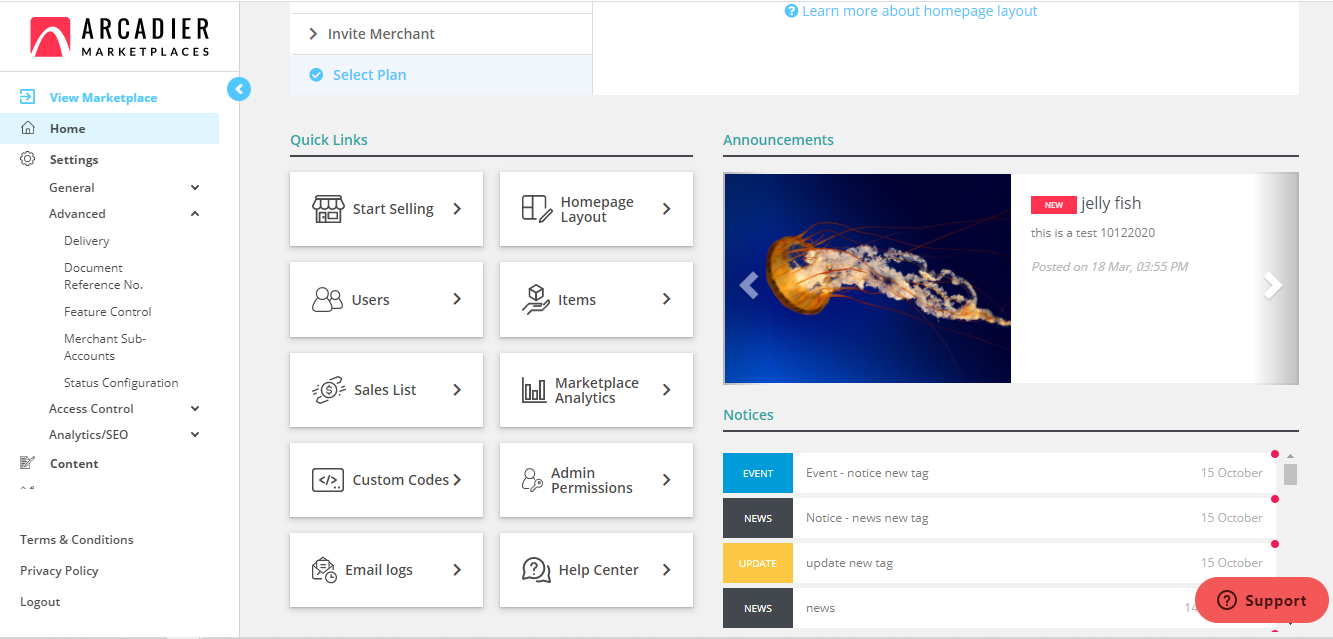Viewport: 1333px width, 639px height.
Task: Click the Support button question icon
Action: click(x=1227, y=600)
